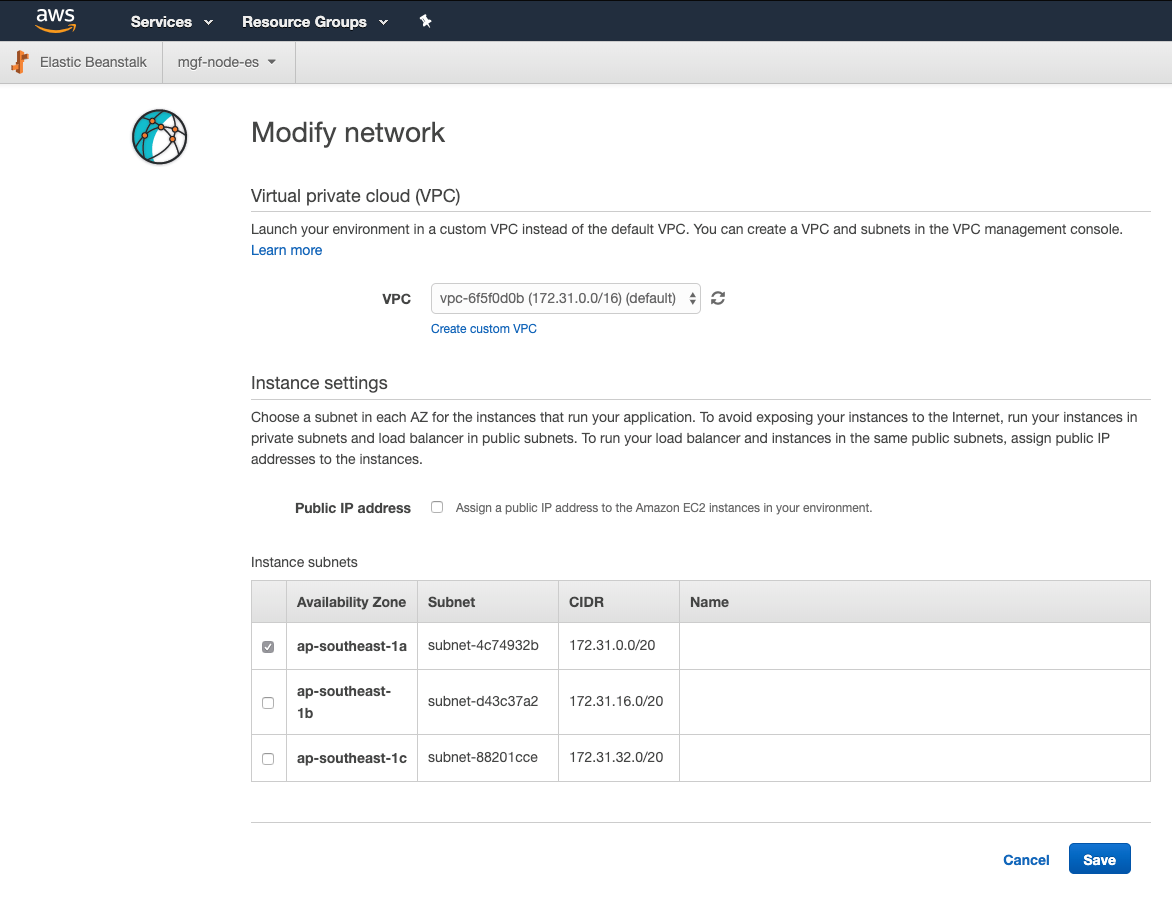Click the network globe icon

(159, 137)
